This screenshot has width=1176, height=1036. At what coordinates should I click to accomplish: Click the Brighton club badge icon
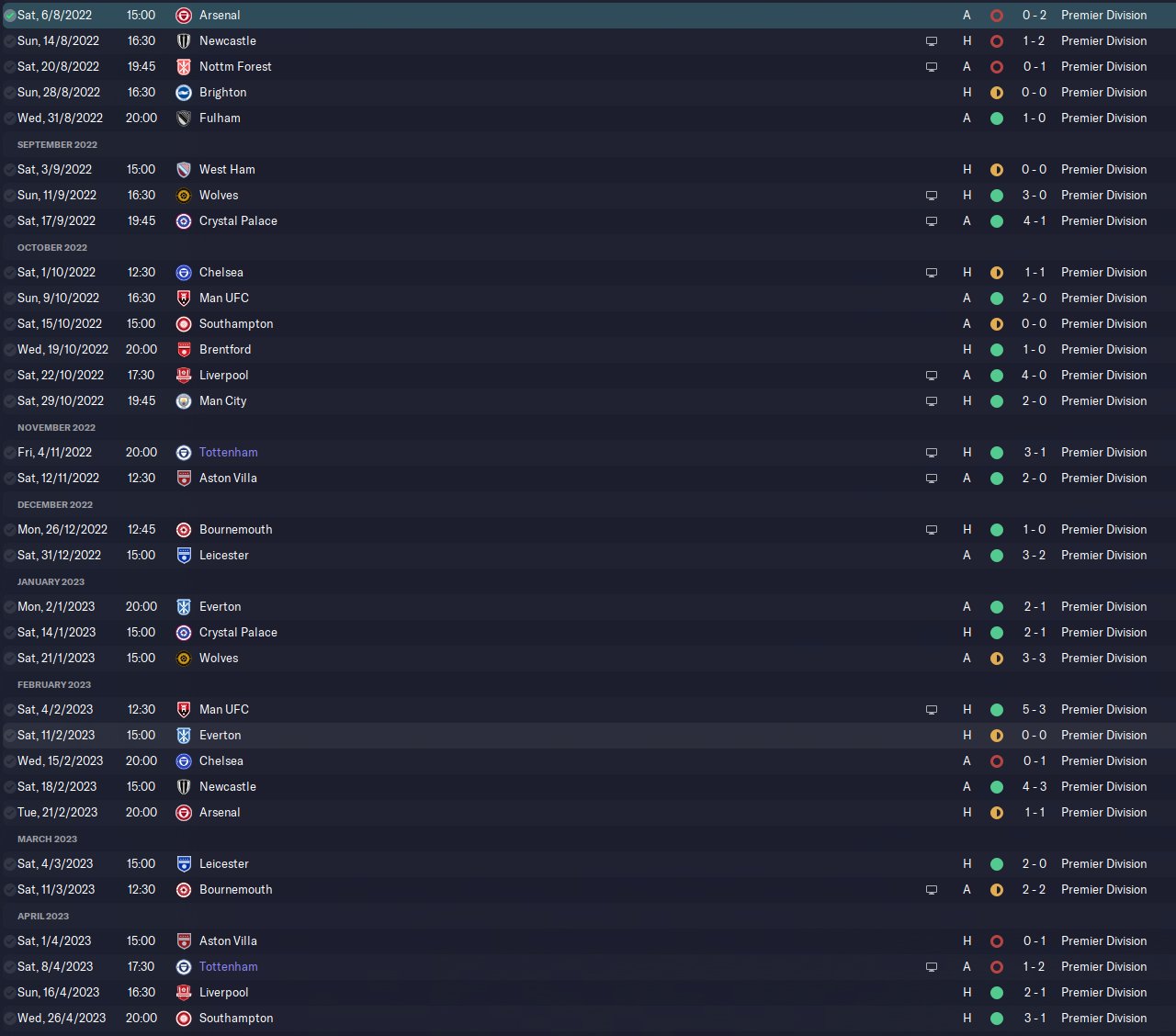pos(184,93)
